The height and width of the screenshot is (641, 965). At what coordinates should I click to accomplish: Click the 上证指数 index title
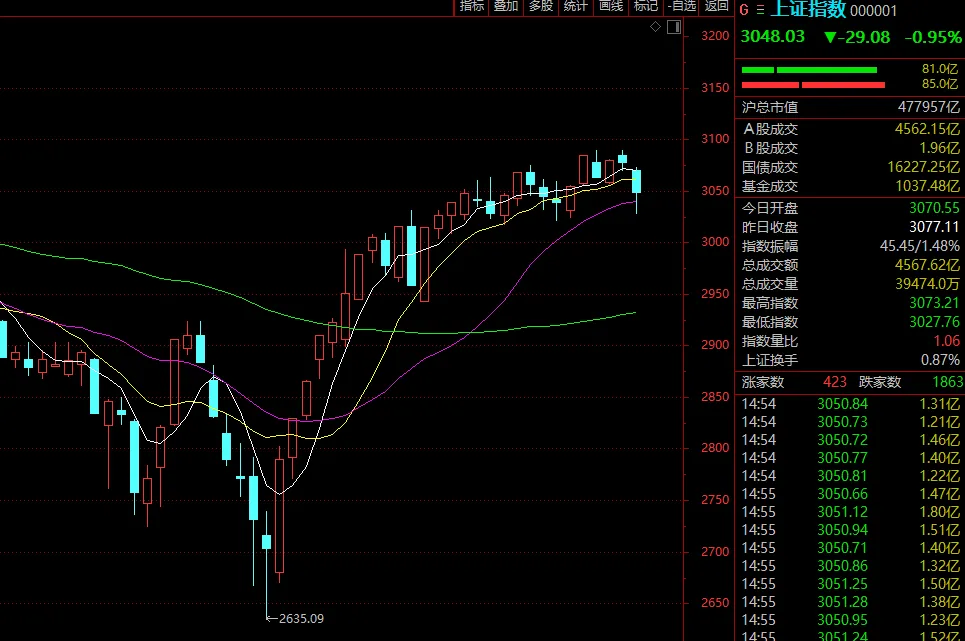(x=808, y=9)
